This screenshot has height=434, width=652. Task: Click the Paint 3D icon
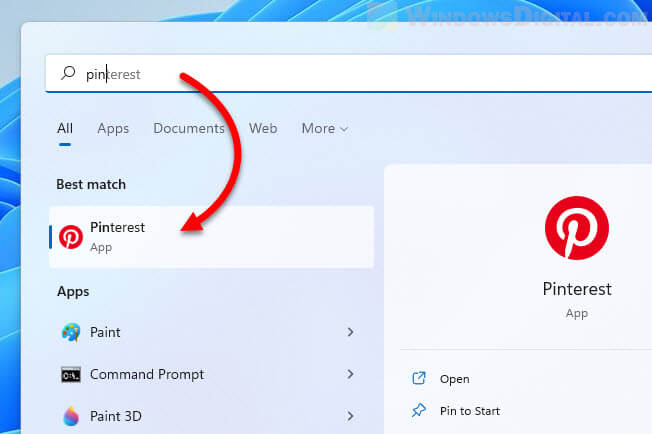(x=71, y=416)
